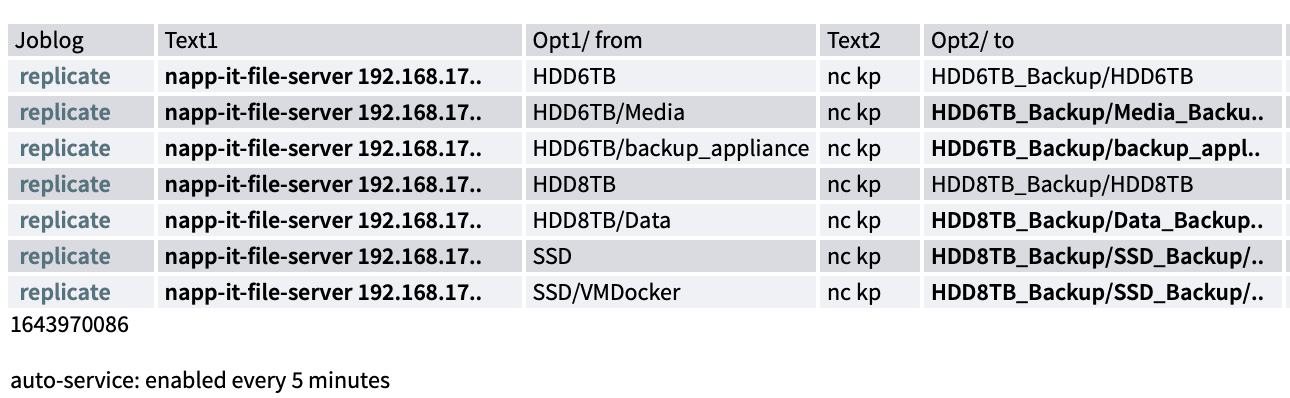Open replicate joblog for HDD6TB/Media job
This screenshot has height=398, width=1290.
tap(65, 112)
